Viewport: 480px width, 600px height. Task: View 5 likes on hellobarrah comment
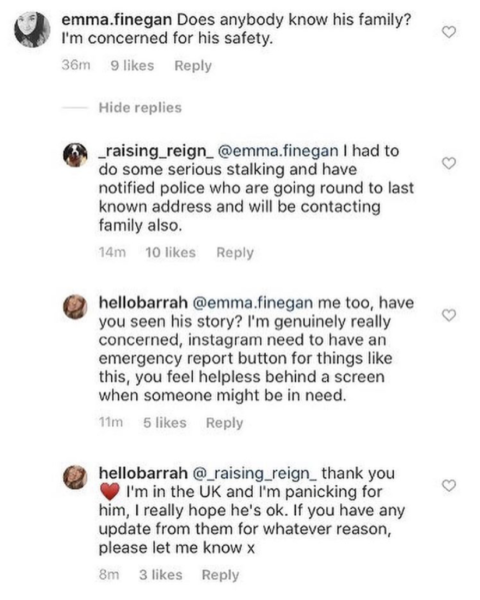[165, 422]
